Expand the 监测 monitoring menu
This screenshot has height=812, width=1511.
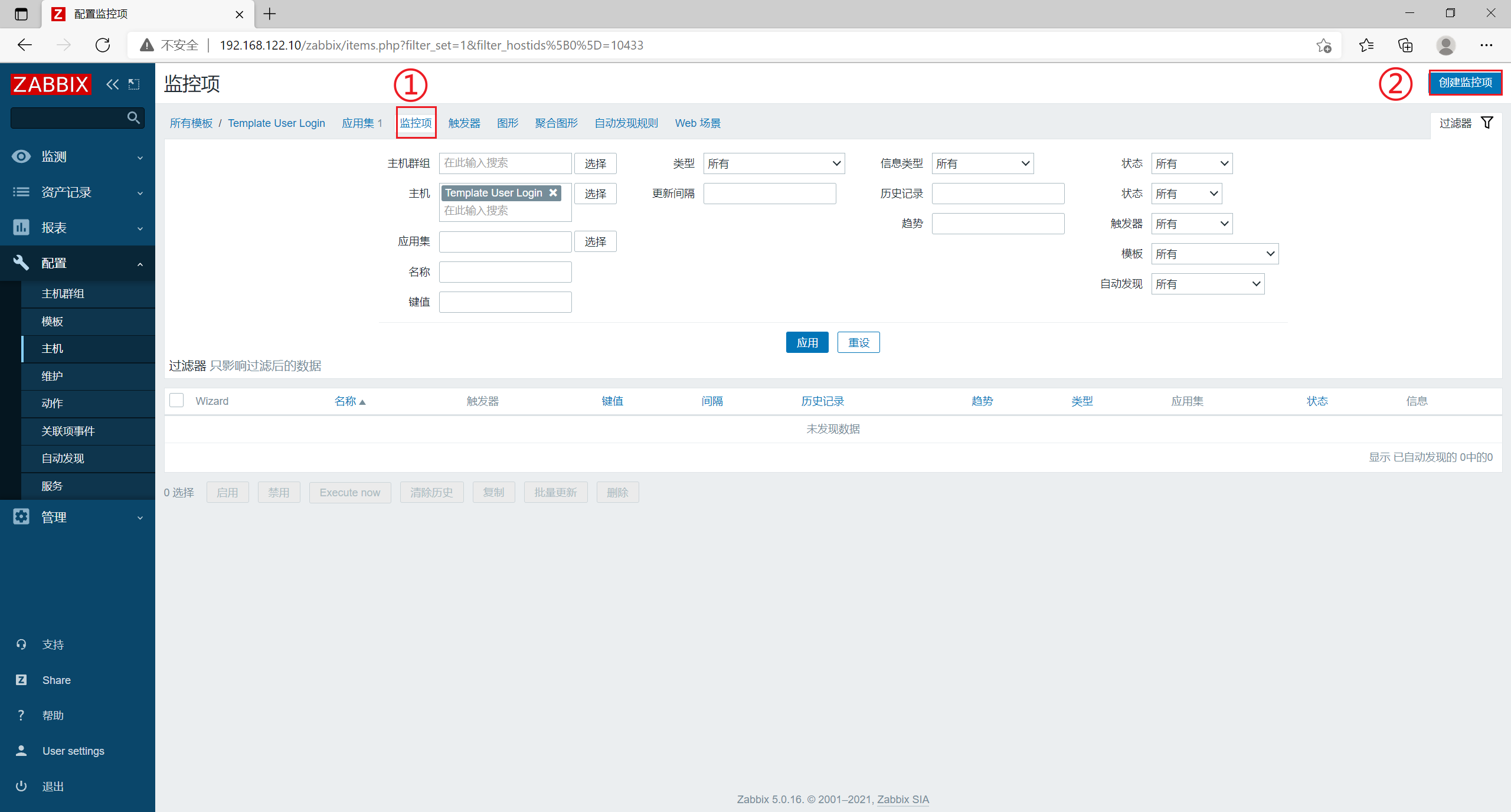point(77,156)
